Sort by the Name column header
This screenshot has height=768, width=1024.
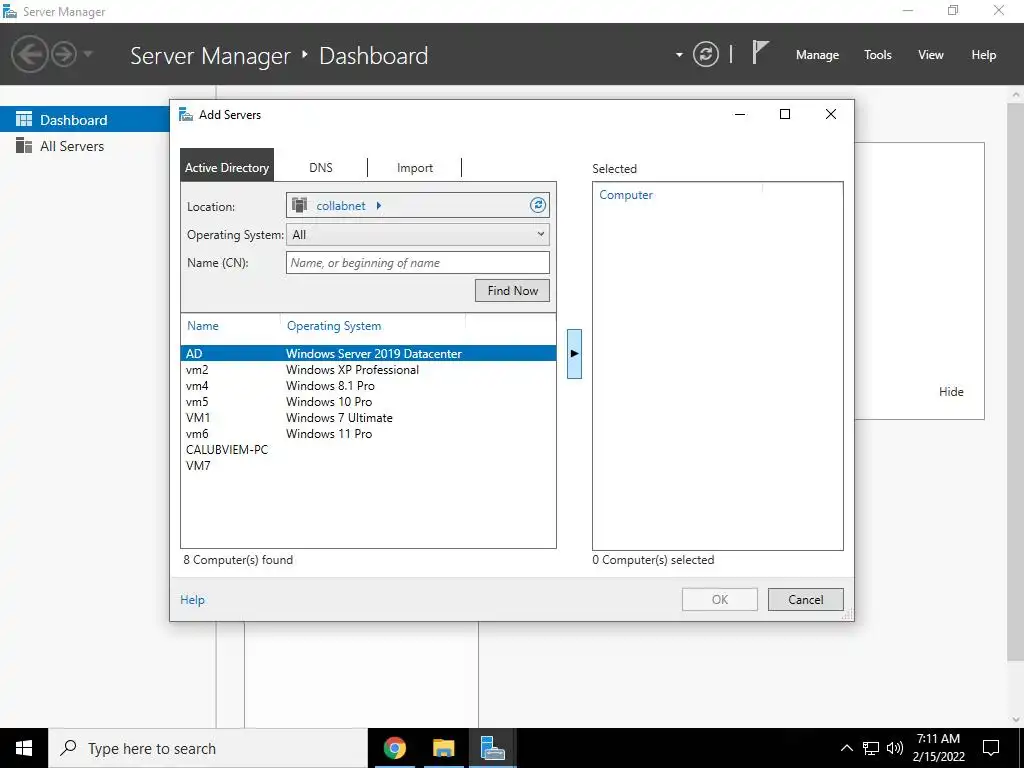click(202, 326)
